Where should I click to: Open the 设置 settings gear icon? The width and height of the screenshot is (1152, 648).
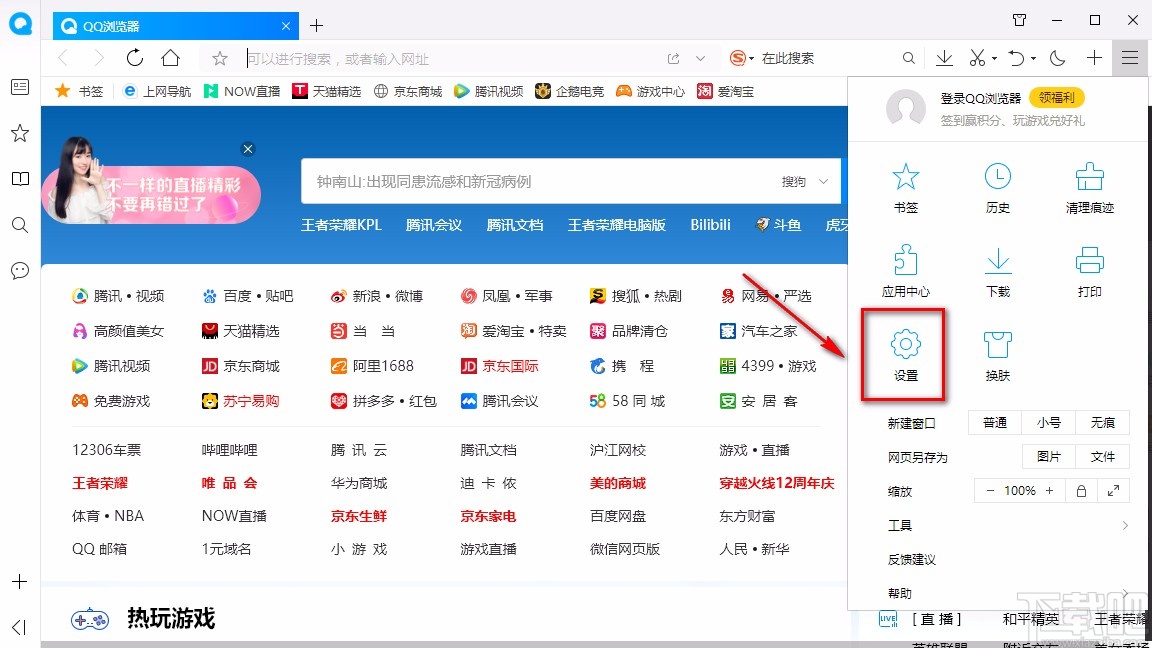[905, 356]
